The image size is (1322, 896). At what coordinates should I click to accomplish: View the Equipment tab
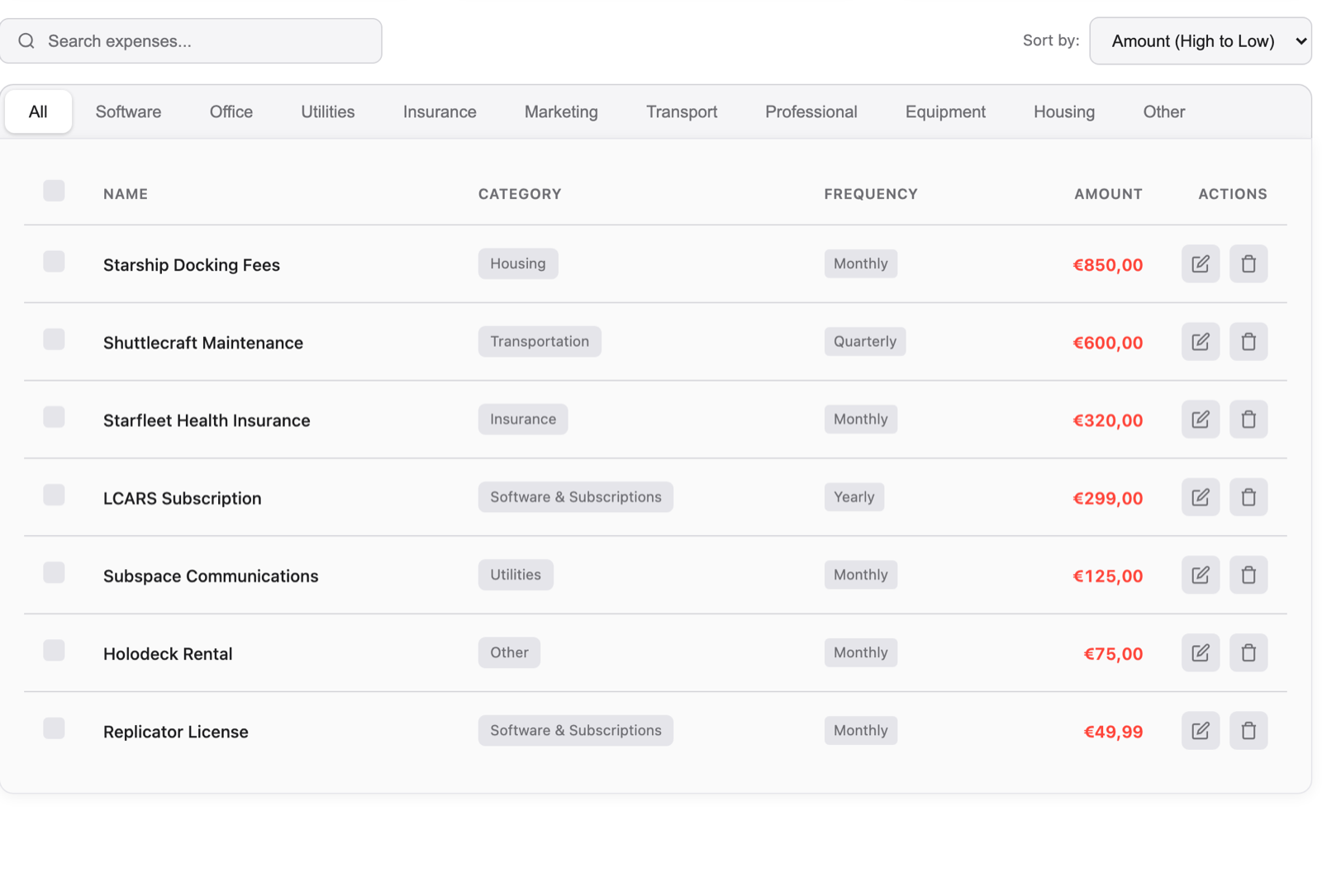(x=945, y=111)
